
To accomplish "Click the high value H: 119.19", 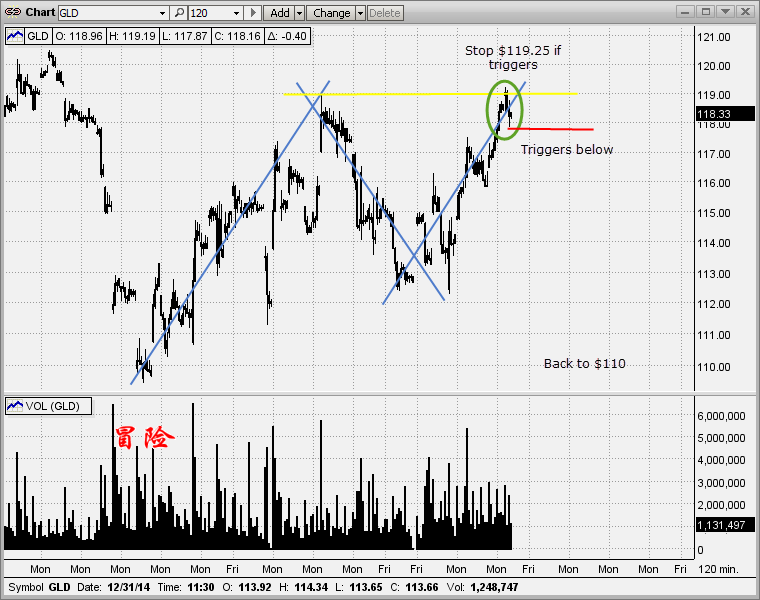I will click(x=132, y=36).
